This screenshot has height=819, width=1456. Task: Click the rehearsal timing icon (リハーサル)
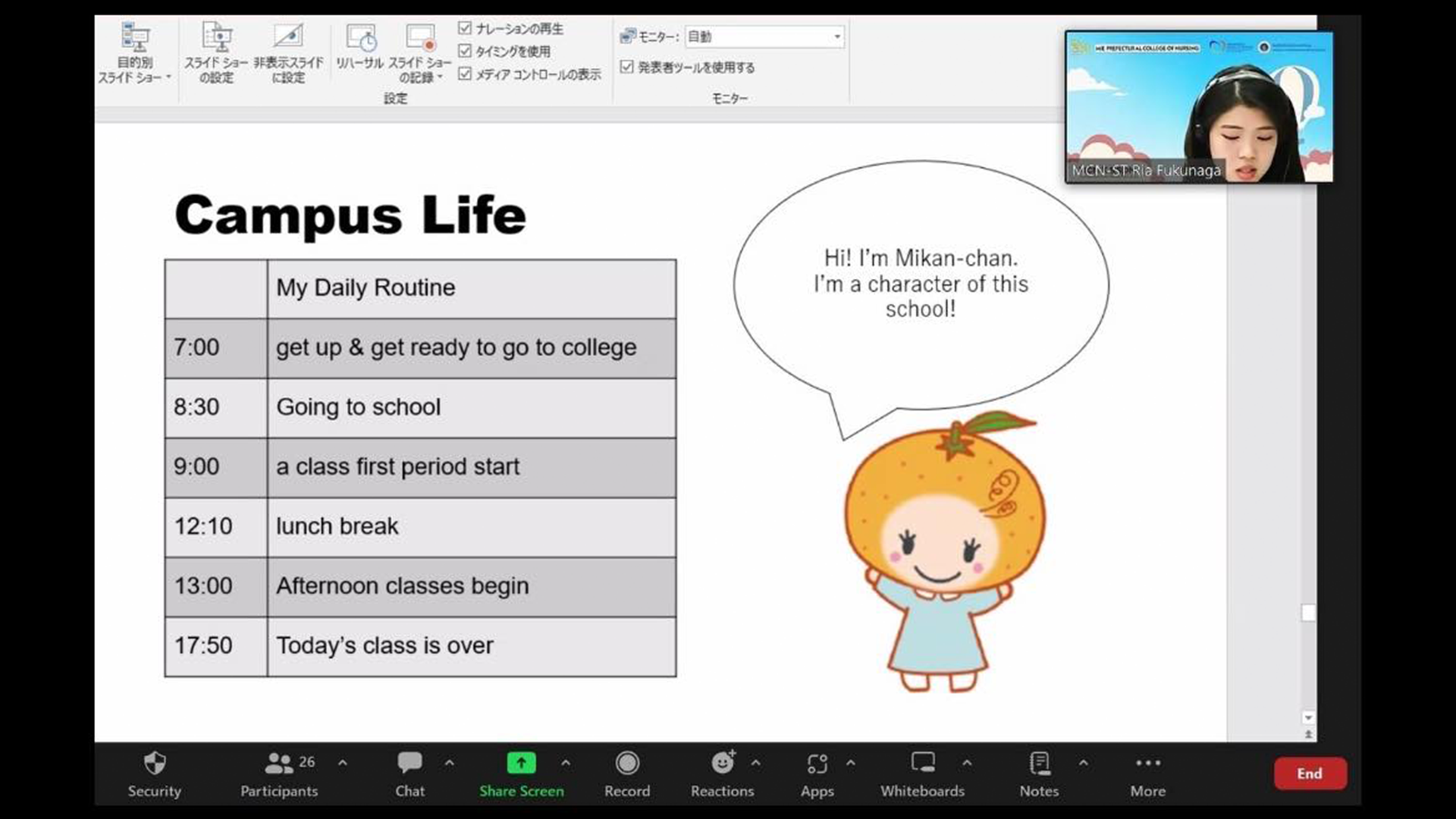(361, 36)
